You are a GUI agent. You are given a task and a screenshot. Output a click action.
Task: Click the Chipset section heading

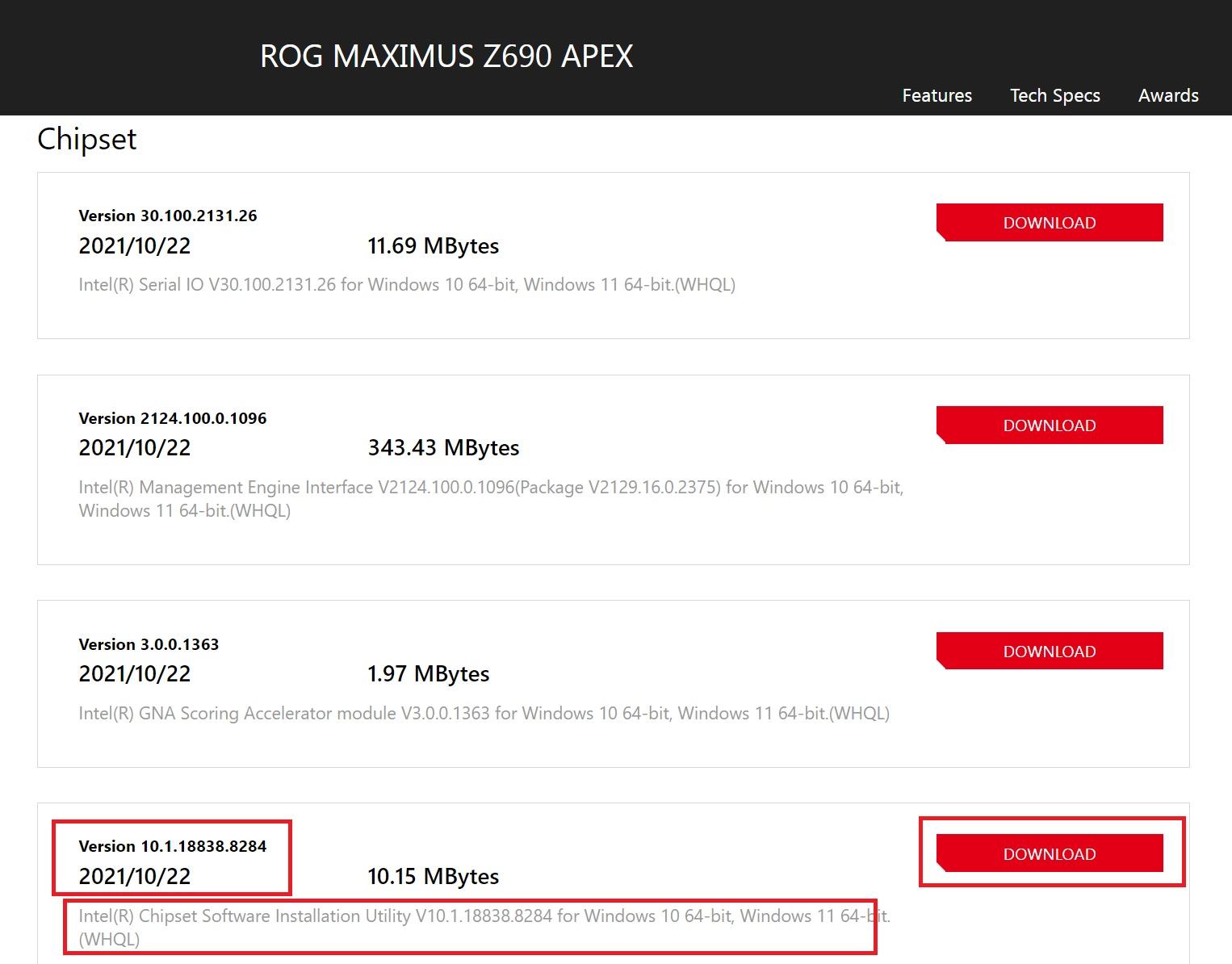(87, 139)
